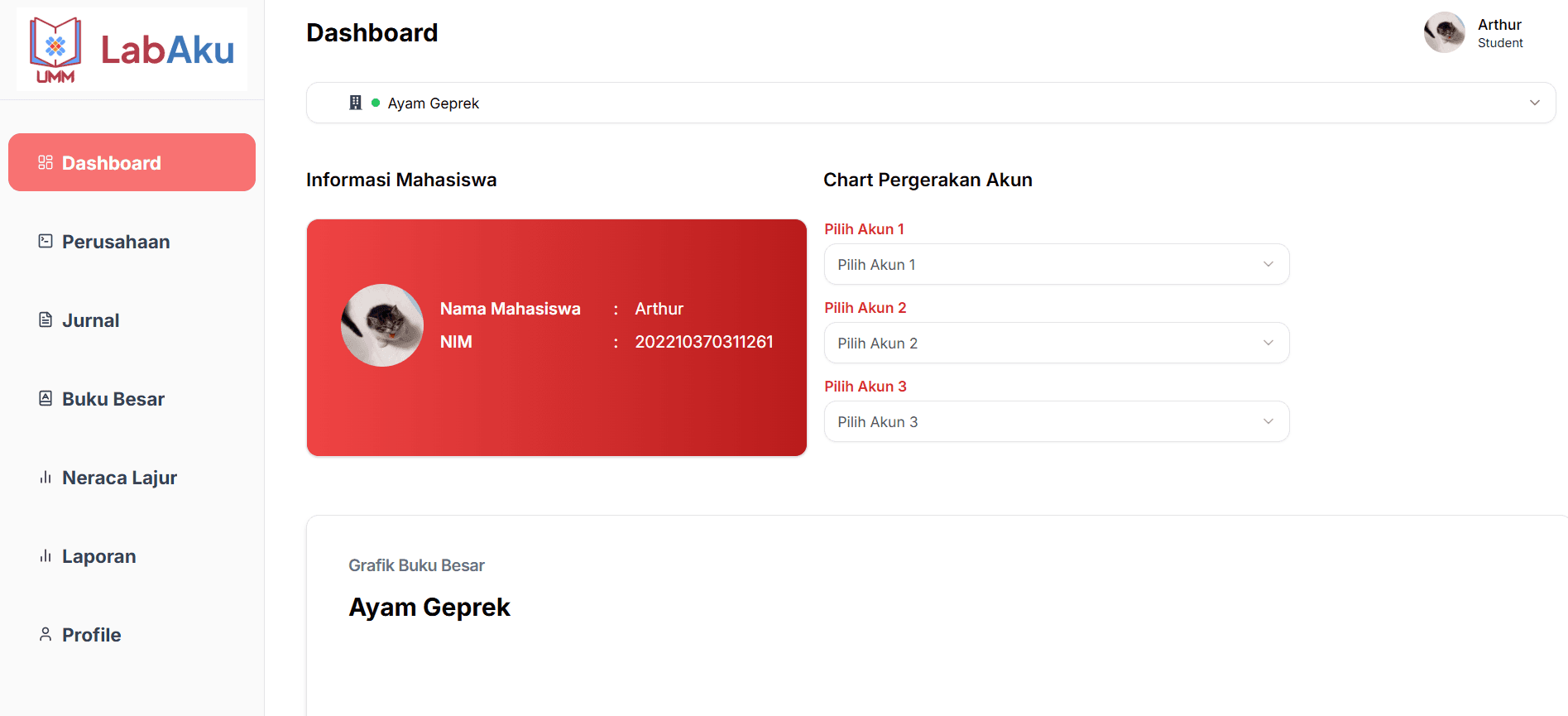
Task: Open the Ayam Geprek company selector
Action: point(930,103)
